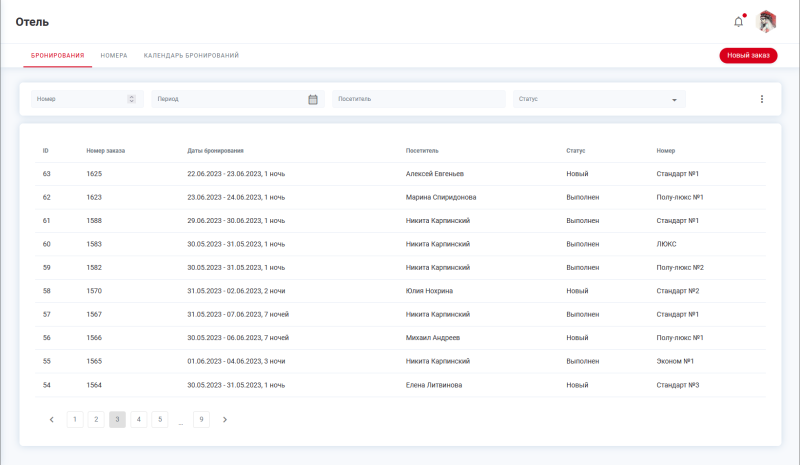Click the ID column header
Image resolution: width=800 pixels, height=465 pixels.
[45, 151]
